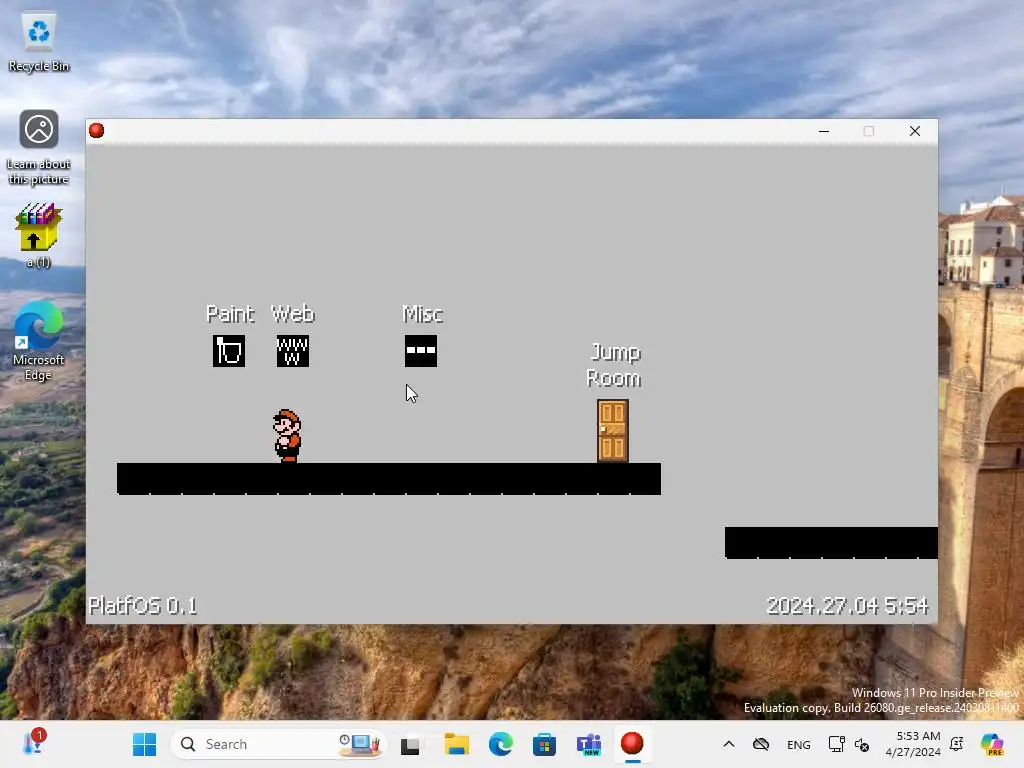Open Microsoft Store from taskbar
The height and width of the screenshot is (768, 1024).
tap(544, 744)
